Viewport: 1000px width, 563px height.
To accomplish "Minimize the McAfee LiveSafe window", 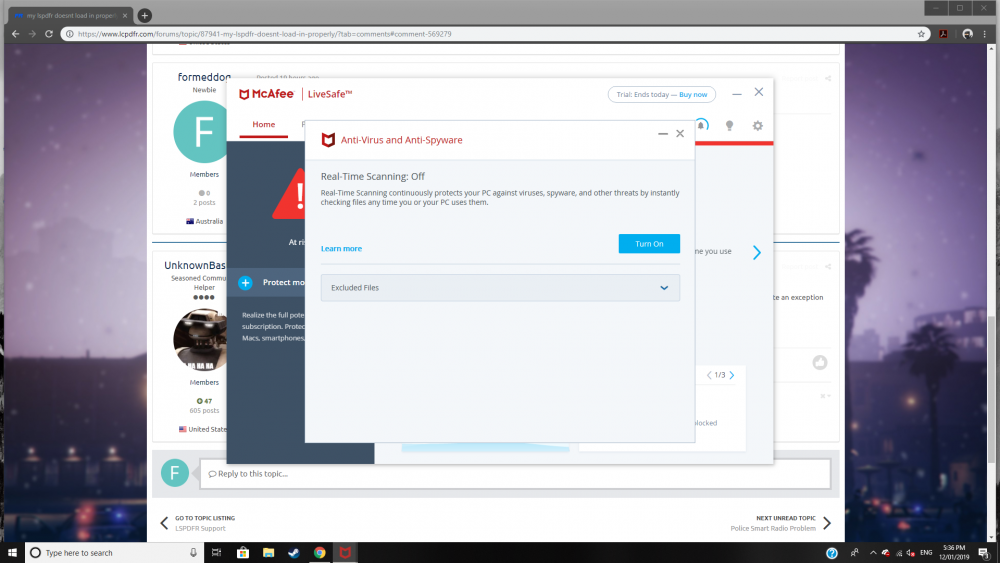I will tap(737, 94).
